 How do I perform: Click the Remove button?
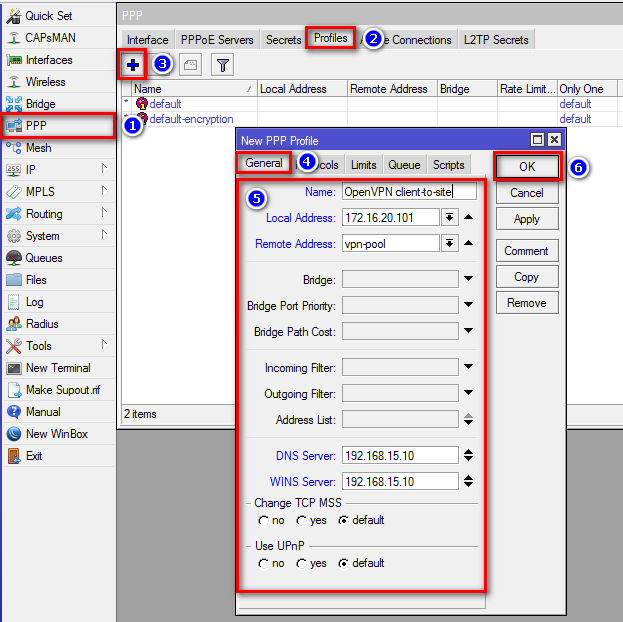[x=527, y=303]
